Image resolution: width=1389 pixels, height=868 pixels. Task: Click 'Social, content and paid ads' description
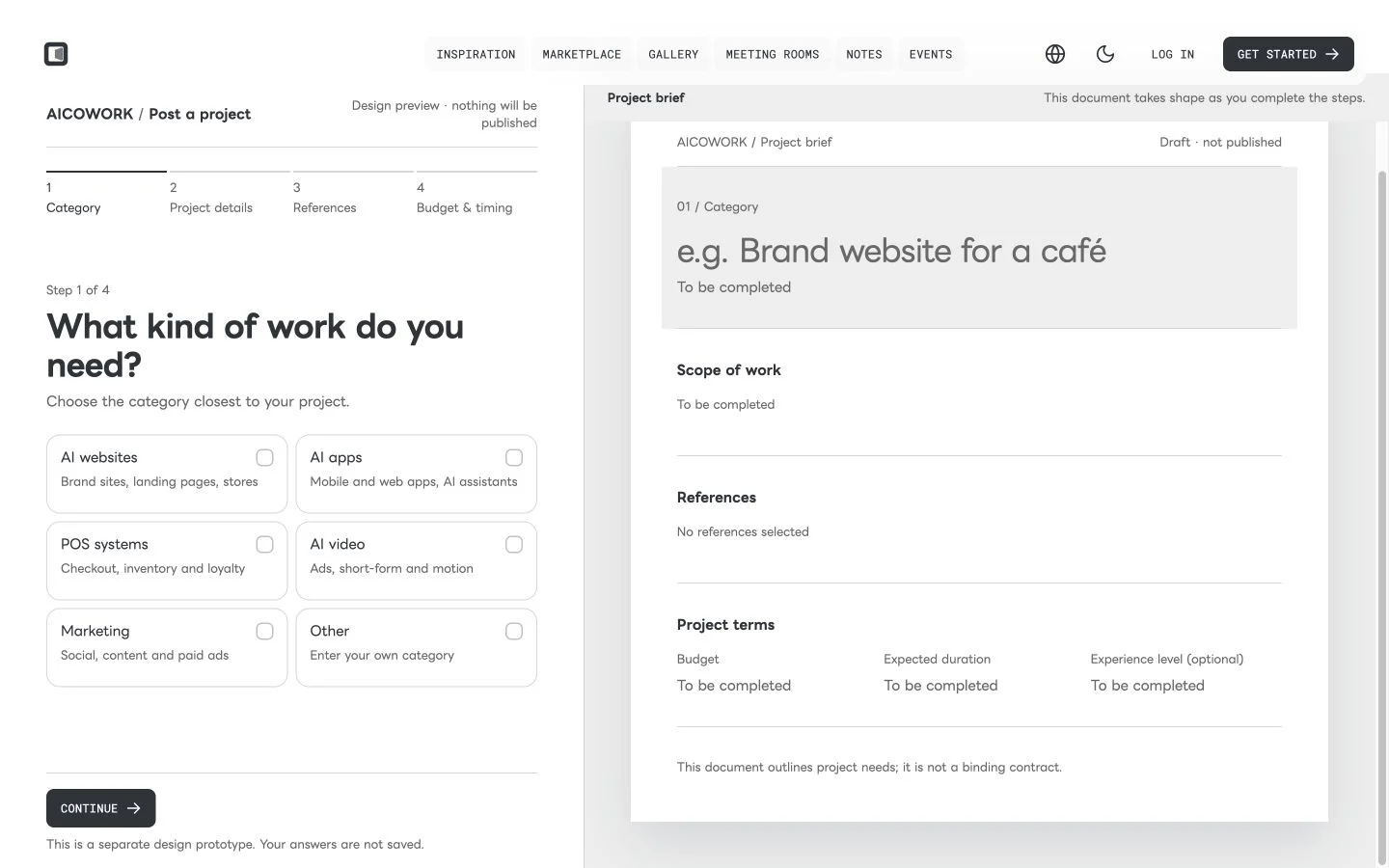145,655
